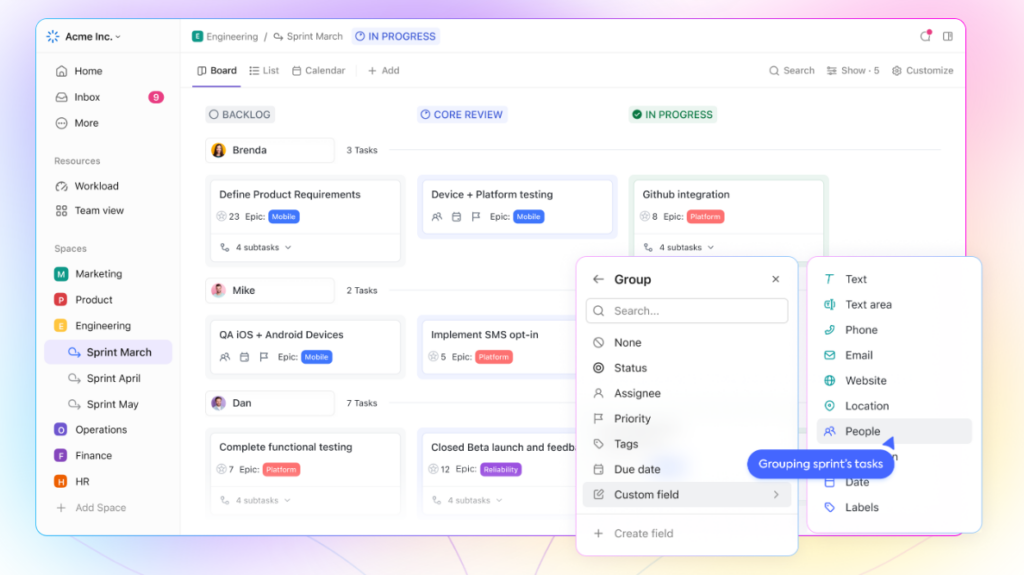Group tasks by Status
This screenshot has height=575, width=1024.
pos(630,368)
